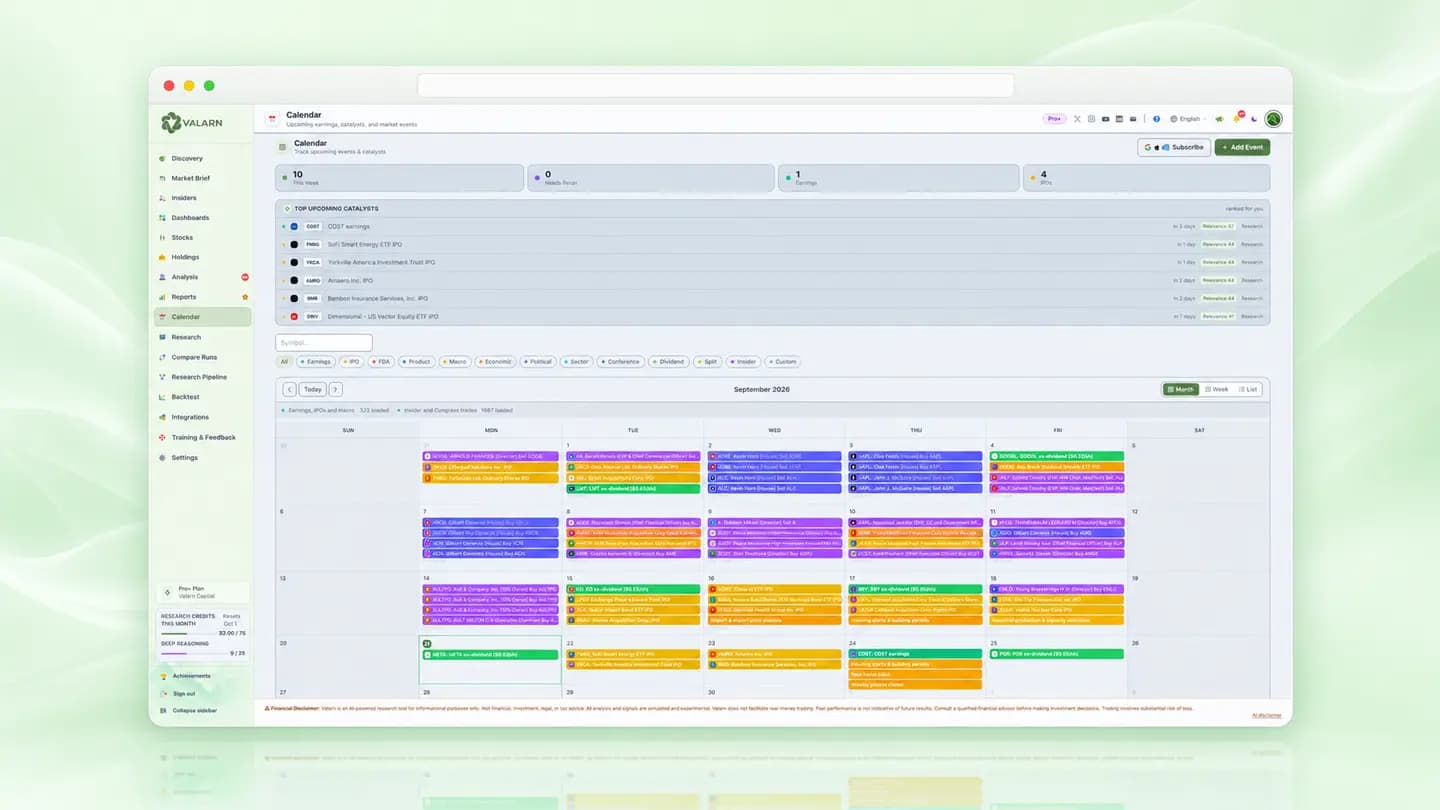Toggle the Dividend filter chip
The image size is (1440, 810).
(669, 362)
